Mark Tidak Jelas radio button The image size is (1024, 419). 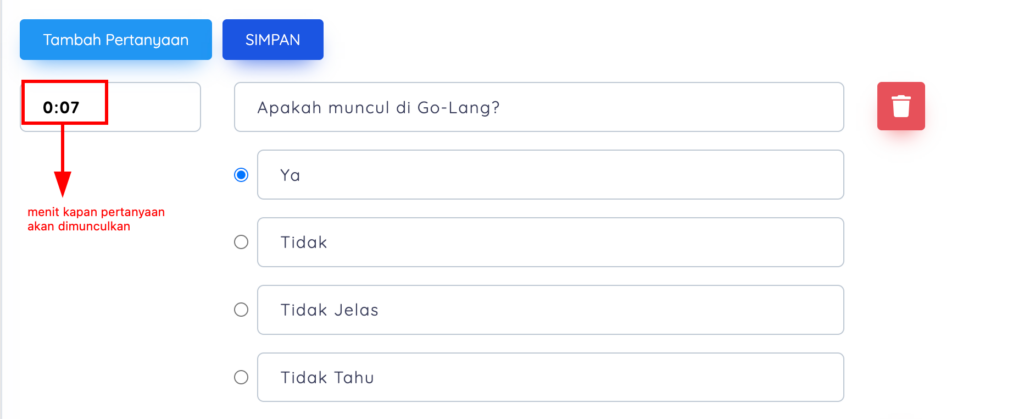241,310
